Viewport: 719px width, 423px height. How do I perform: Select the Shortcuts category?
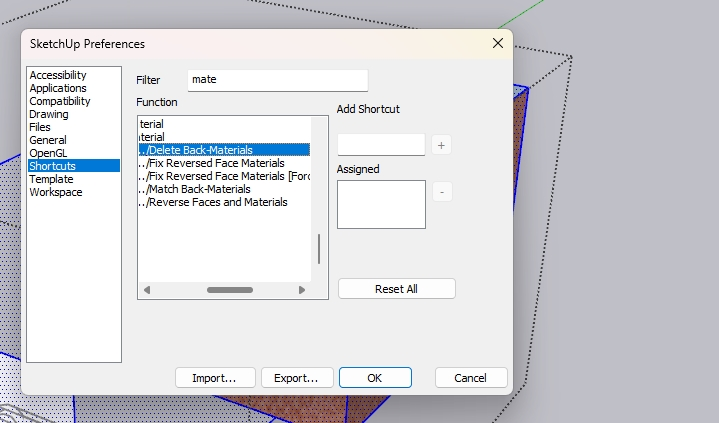pos(74,166)
